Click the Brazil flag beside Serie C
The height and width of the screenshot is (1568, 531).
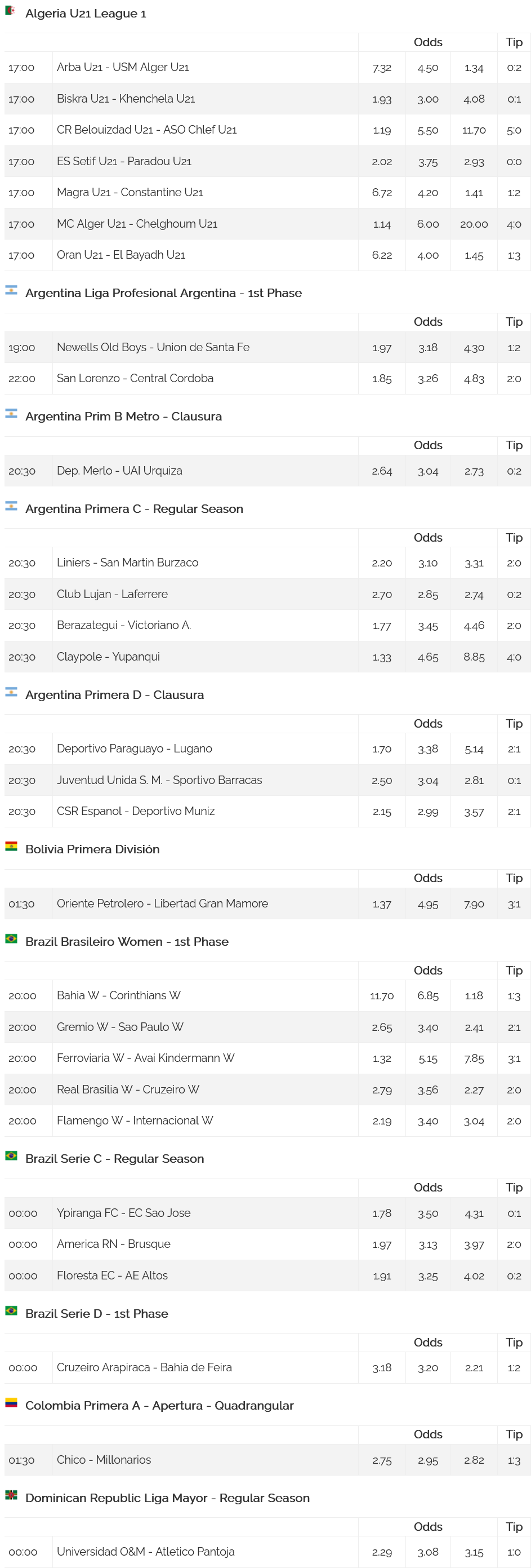coord(11,1156)
